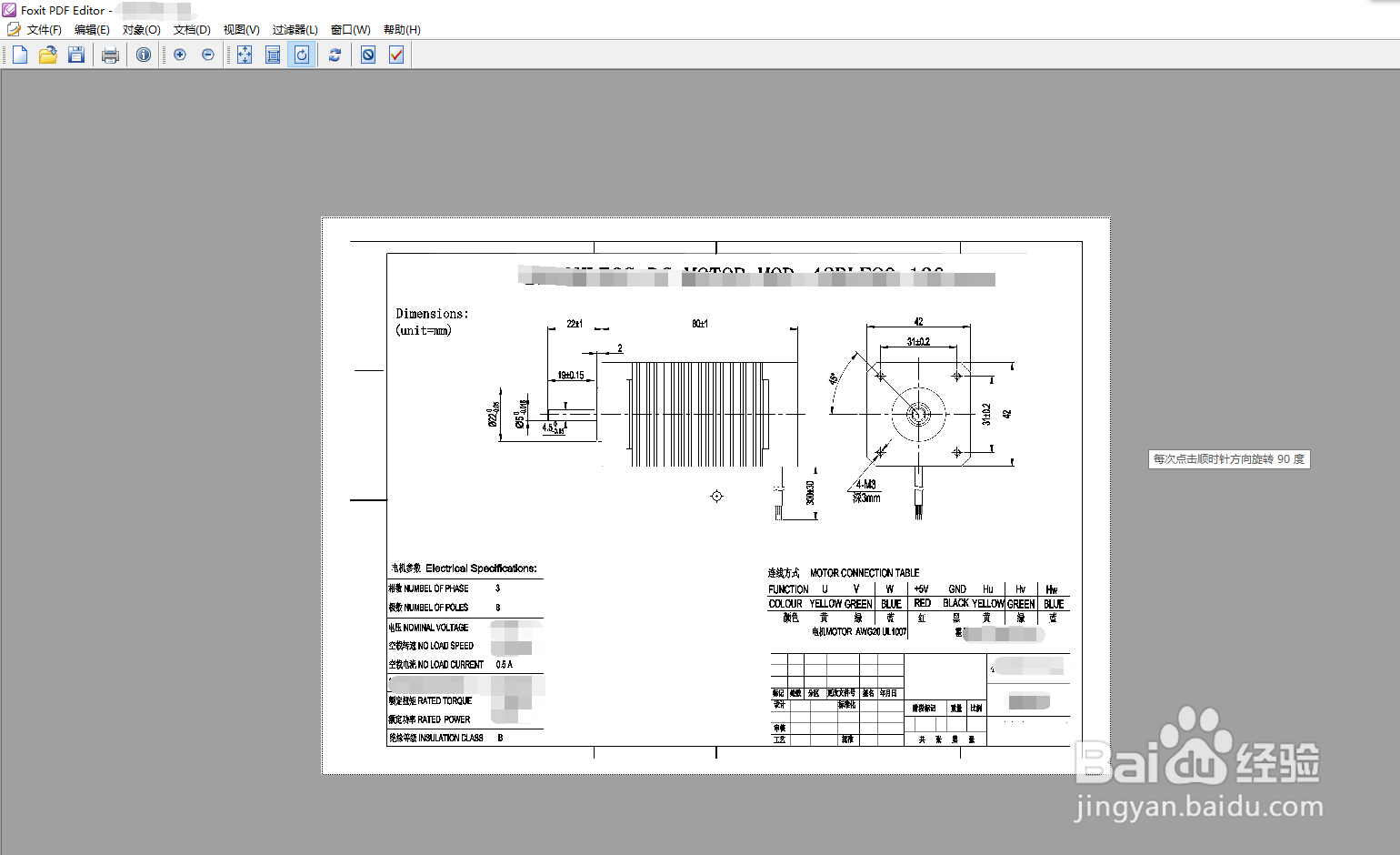Select the 'NUMBEL OF POLES' row text
1400x855 pixels.
pos(436,608)
